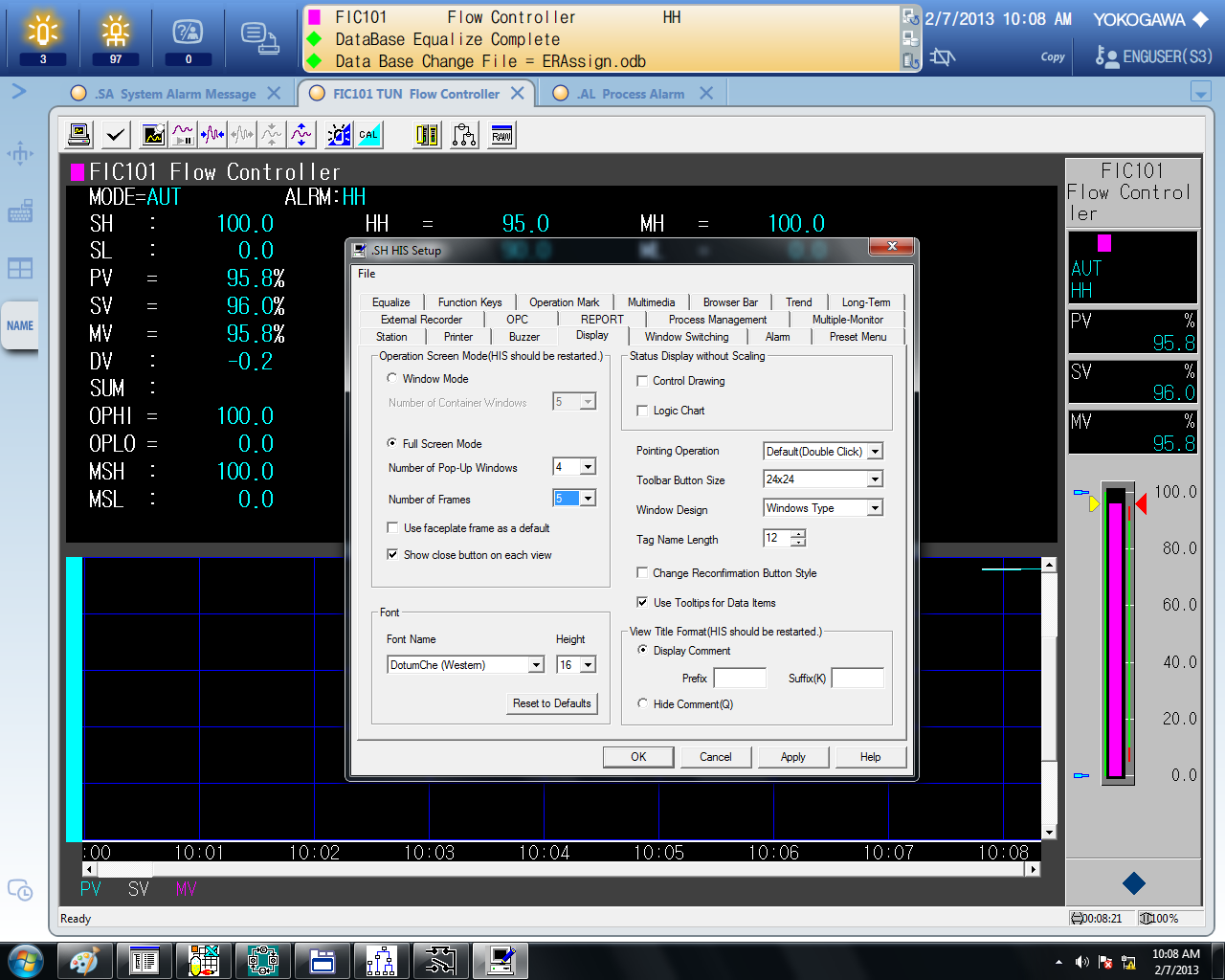This screenshot has width=1225, height=980.
Task: Open the faceplate instrument icon in toolbar
Action: click(x=427, y=135)
